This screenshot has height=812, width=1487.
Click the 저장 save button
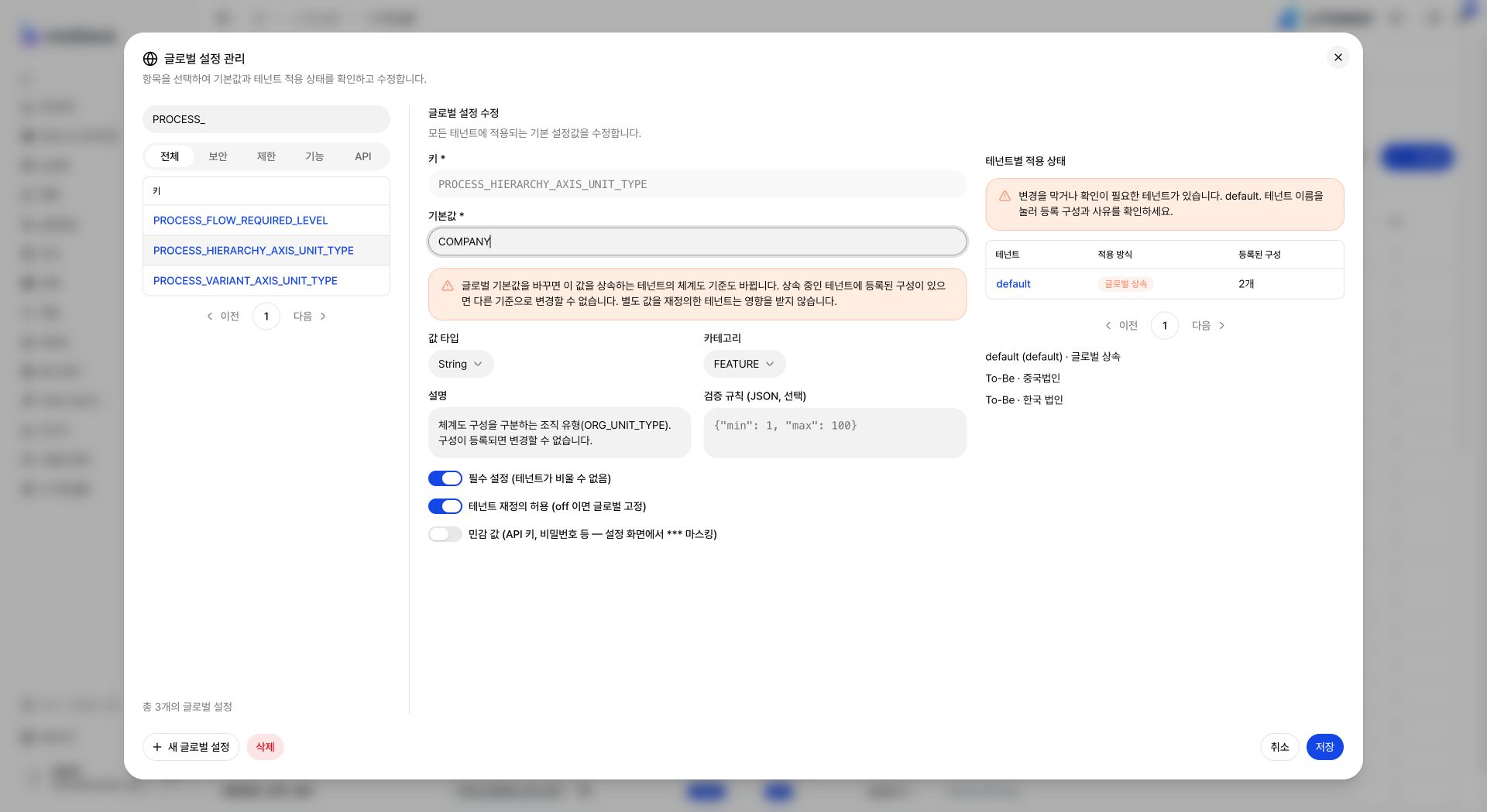1324,747
